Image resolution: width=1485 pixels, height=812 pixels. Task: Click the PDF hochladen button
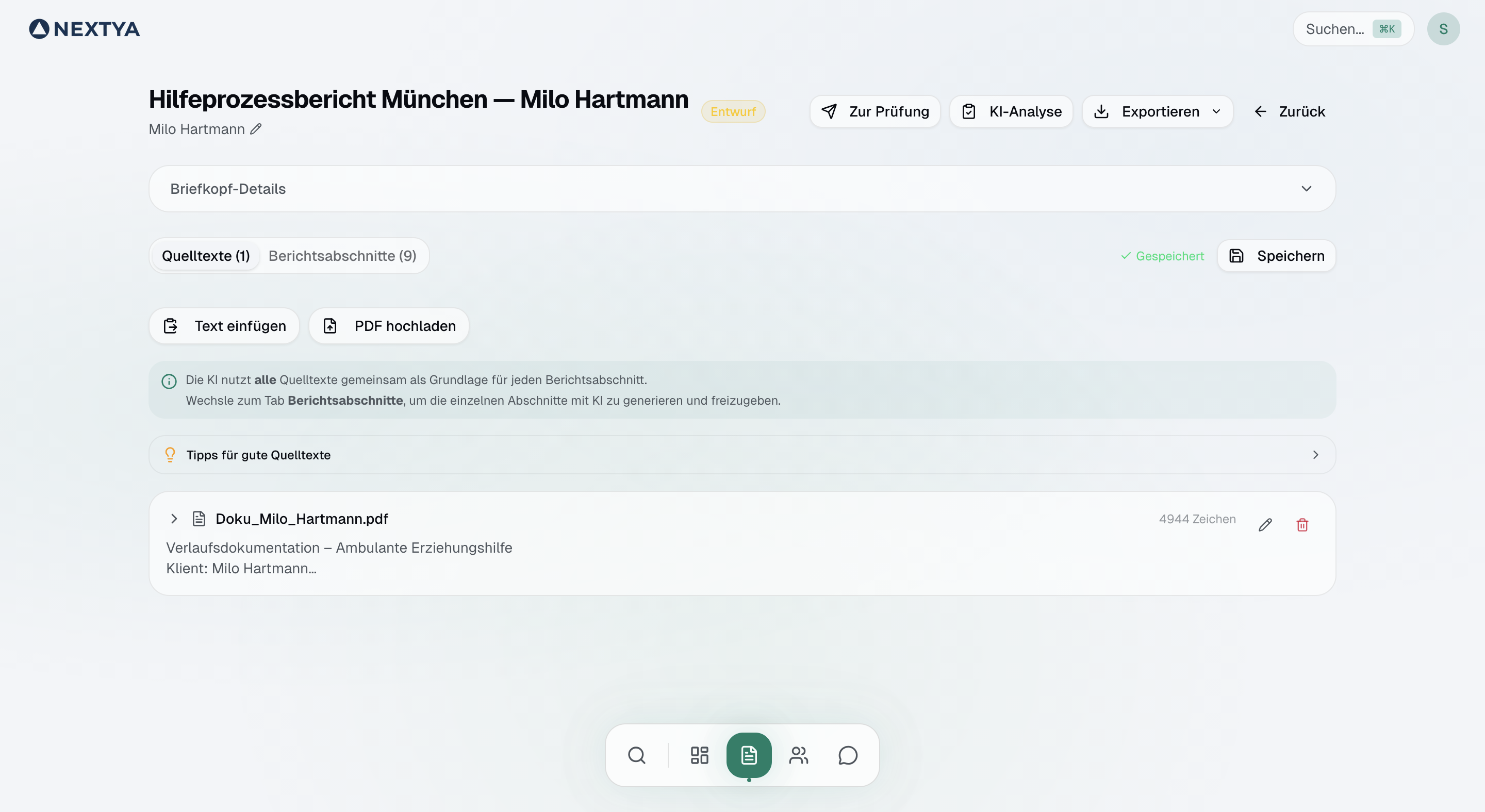pos(389,326)
